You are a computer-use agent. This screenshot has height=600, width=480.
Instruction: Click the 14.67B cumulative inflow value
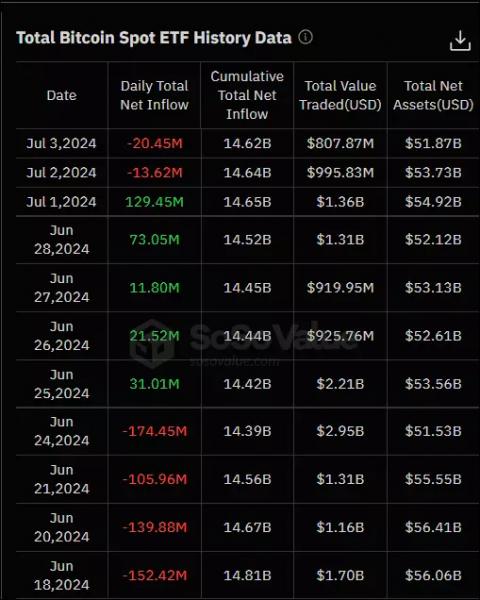coord(247,528)
